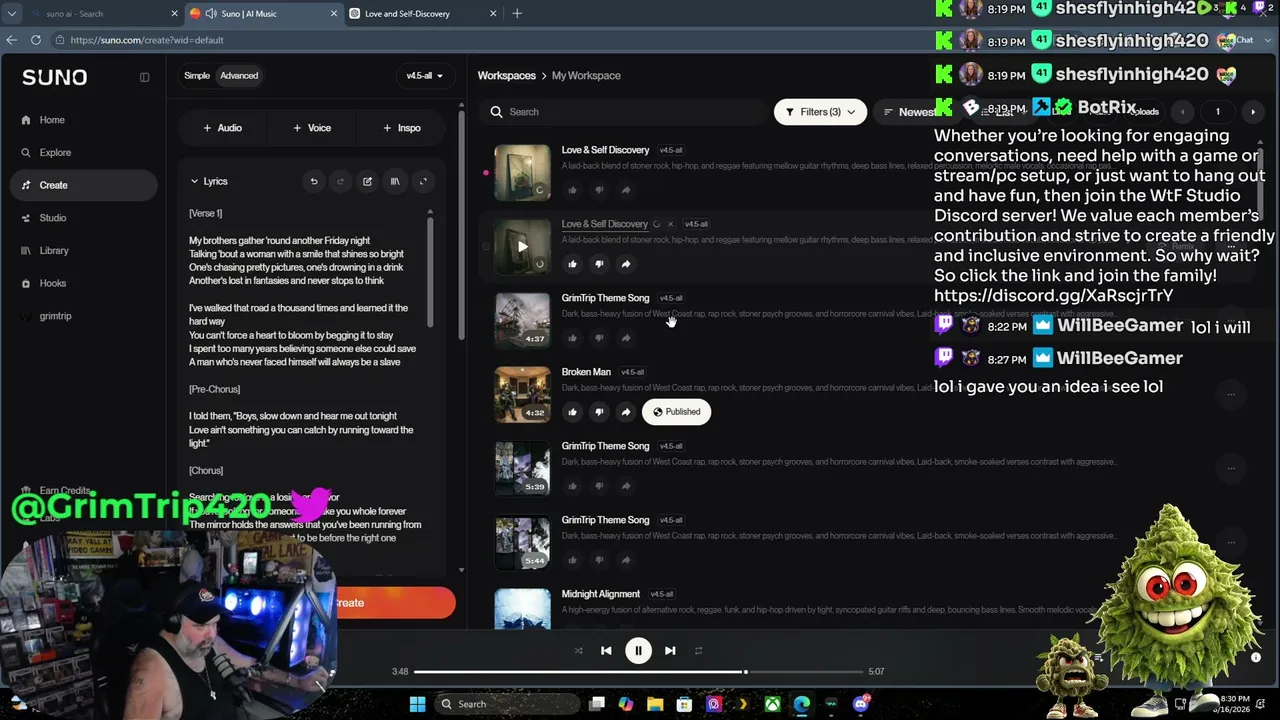Click the Published badge on Broken Man
The image size is (1280, 720).
pyautogui.click(x=677, y=412)
